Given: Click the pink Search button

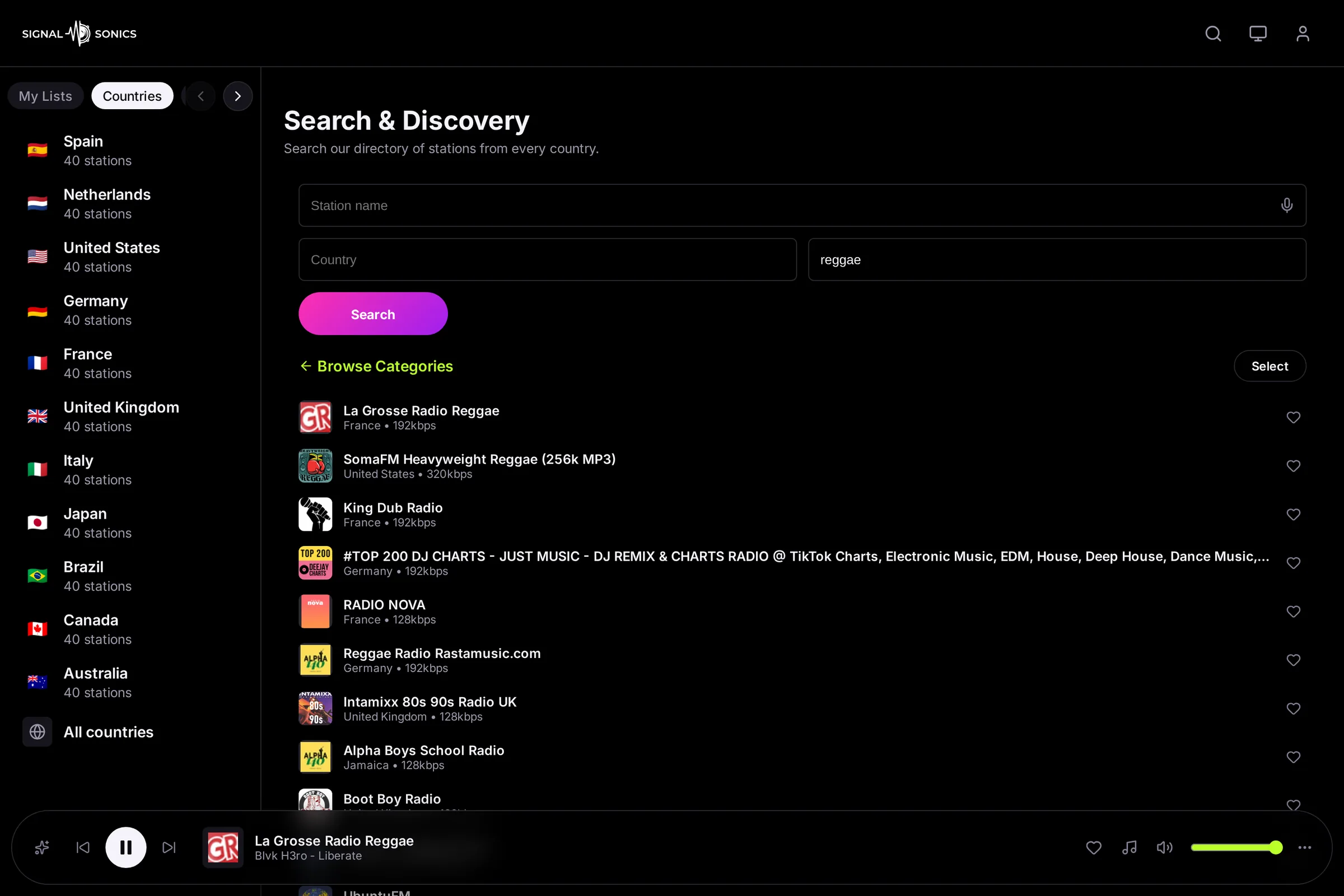Looking at the screenshot, I should pyautogui.click(x=373, y=314).
